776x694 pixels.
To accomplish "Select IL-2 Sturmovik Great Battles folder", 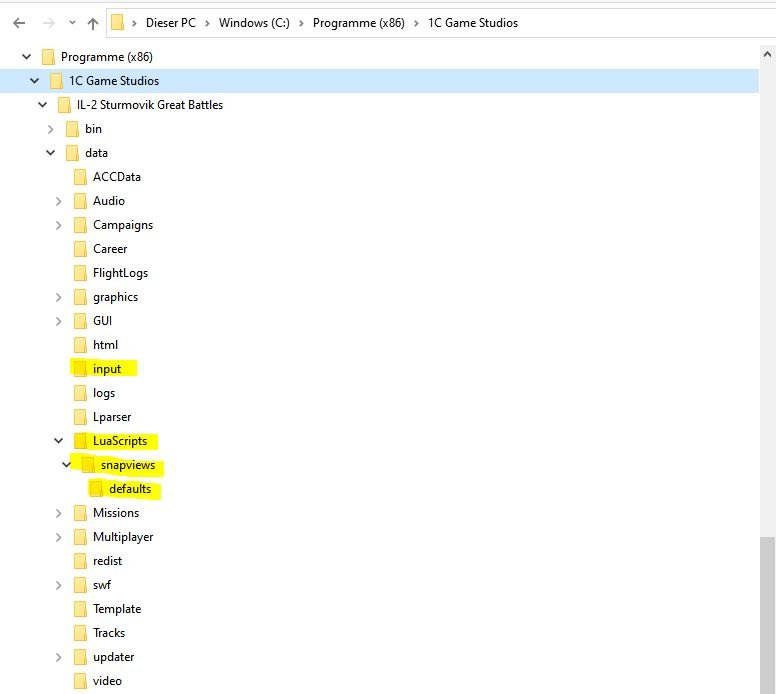I will [150, 105].
